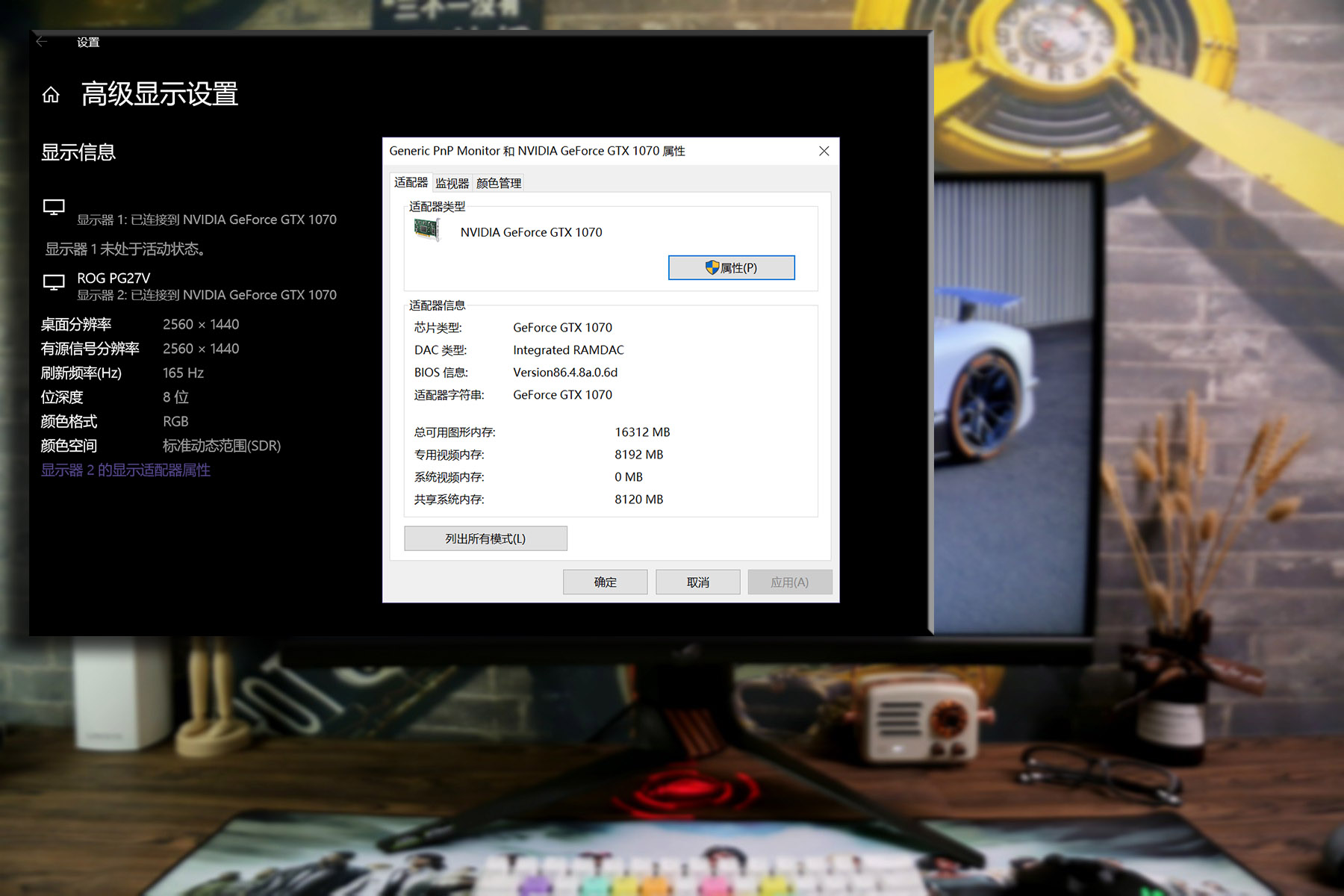Click the 专用视频内存 label
The image size is (1344, 896).
pos(449,455)
